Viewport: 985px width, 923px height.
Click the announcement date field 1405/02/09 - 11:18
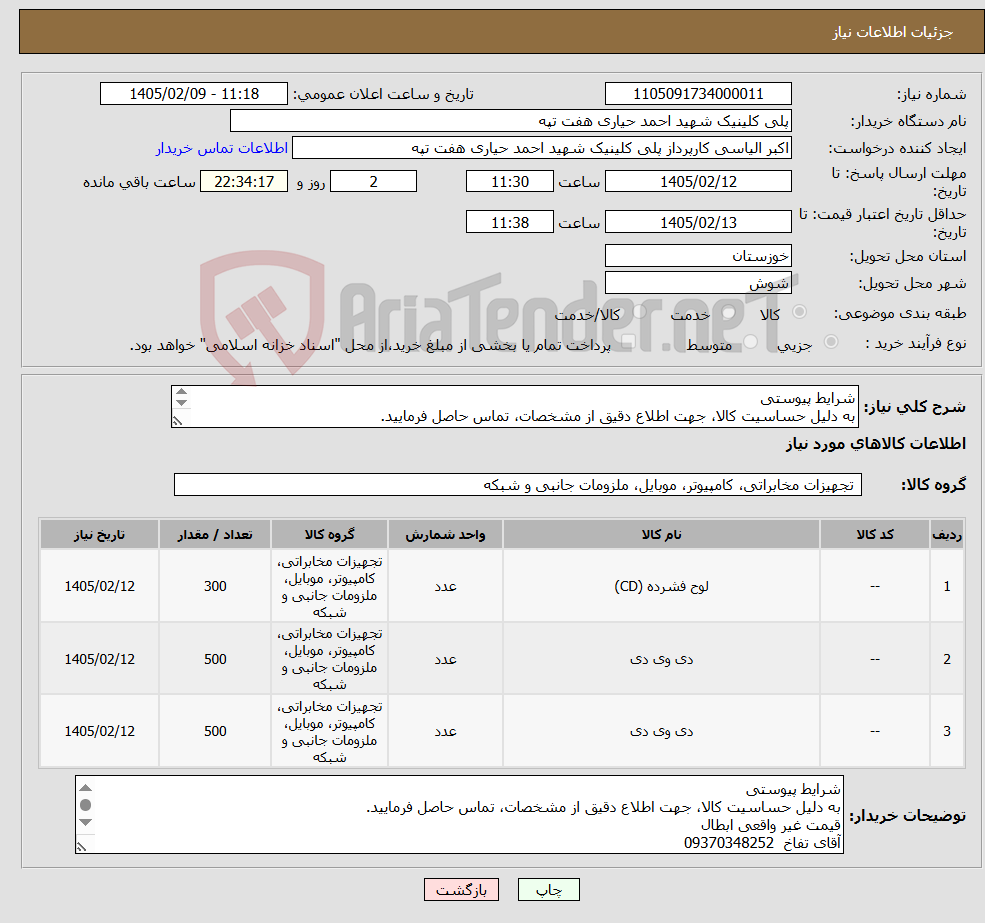coord(193,94)
